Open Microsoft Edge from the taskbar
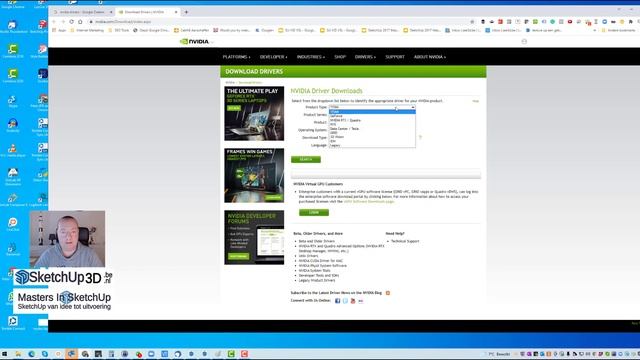This screenshot has width=640, height=360. [31, 354]
